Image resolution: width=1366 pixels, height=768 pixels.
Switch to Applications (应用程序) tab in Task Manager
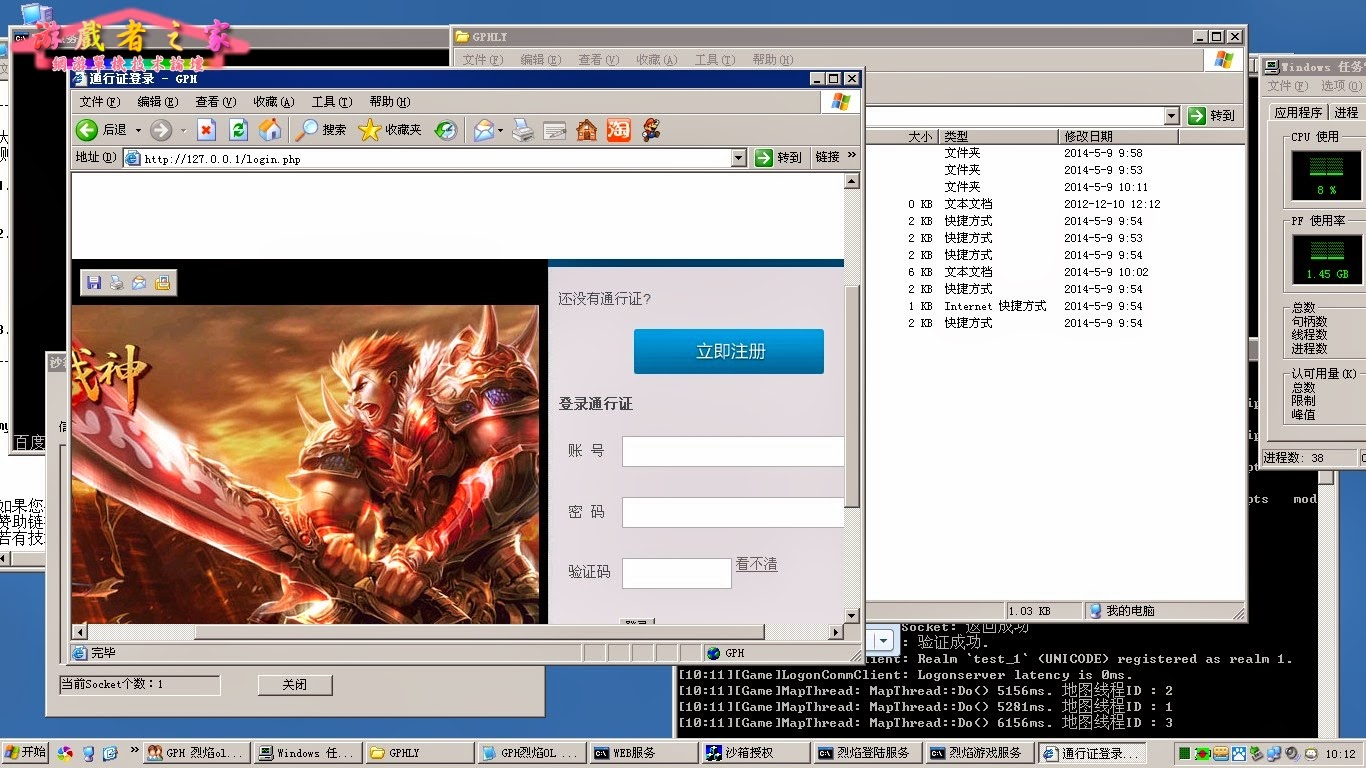1298,113
